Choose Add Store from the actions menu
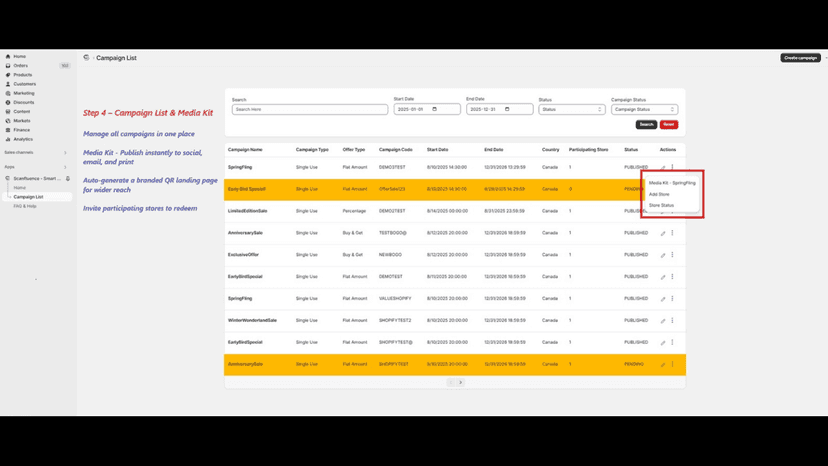 coord(659,194)
